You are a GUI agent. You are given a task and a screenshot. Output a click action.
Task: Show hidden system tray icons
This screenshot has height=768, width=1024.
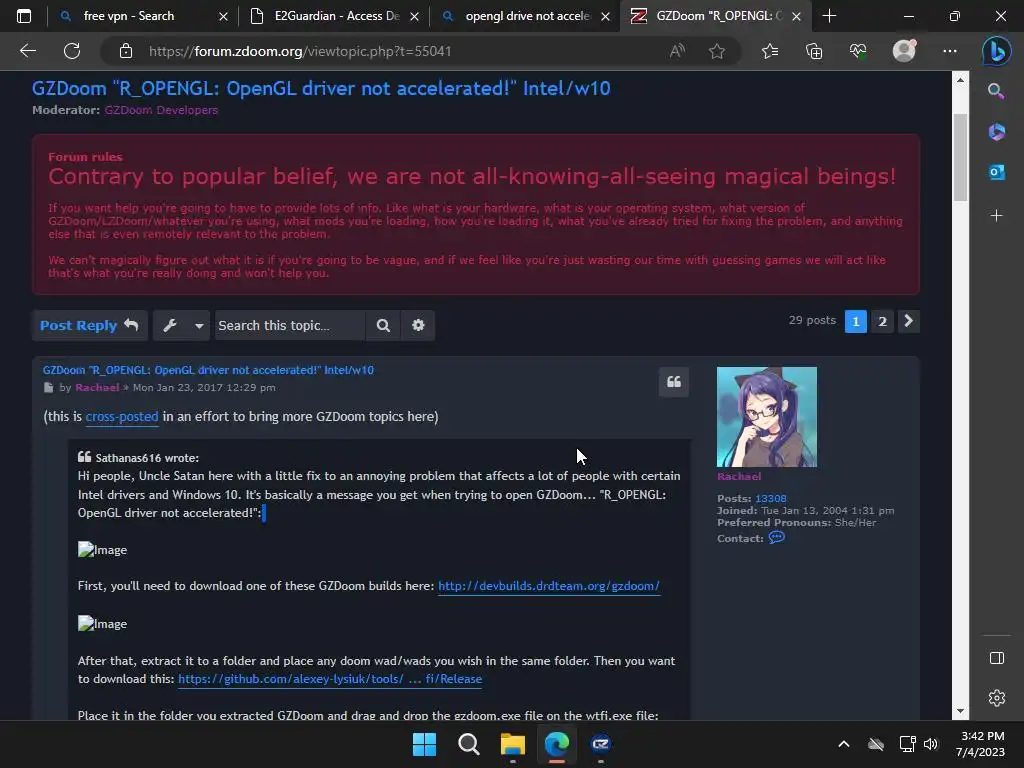click(844, 744)
